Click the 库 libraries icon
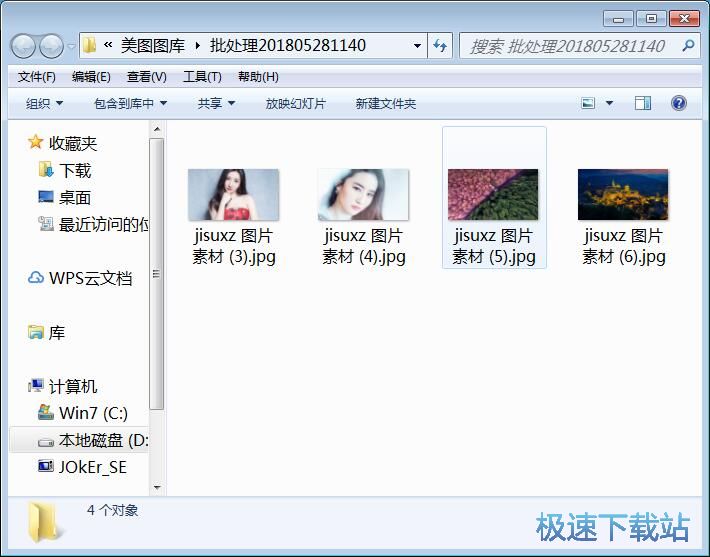This screenshot has height=557, width=710. [x=36, y=332]
